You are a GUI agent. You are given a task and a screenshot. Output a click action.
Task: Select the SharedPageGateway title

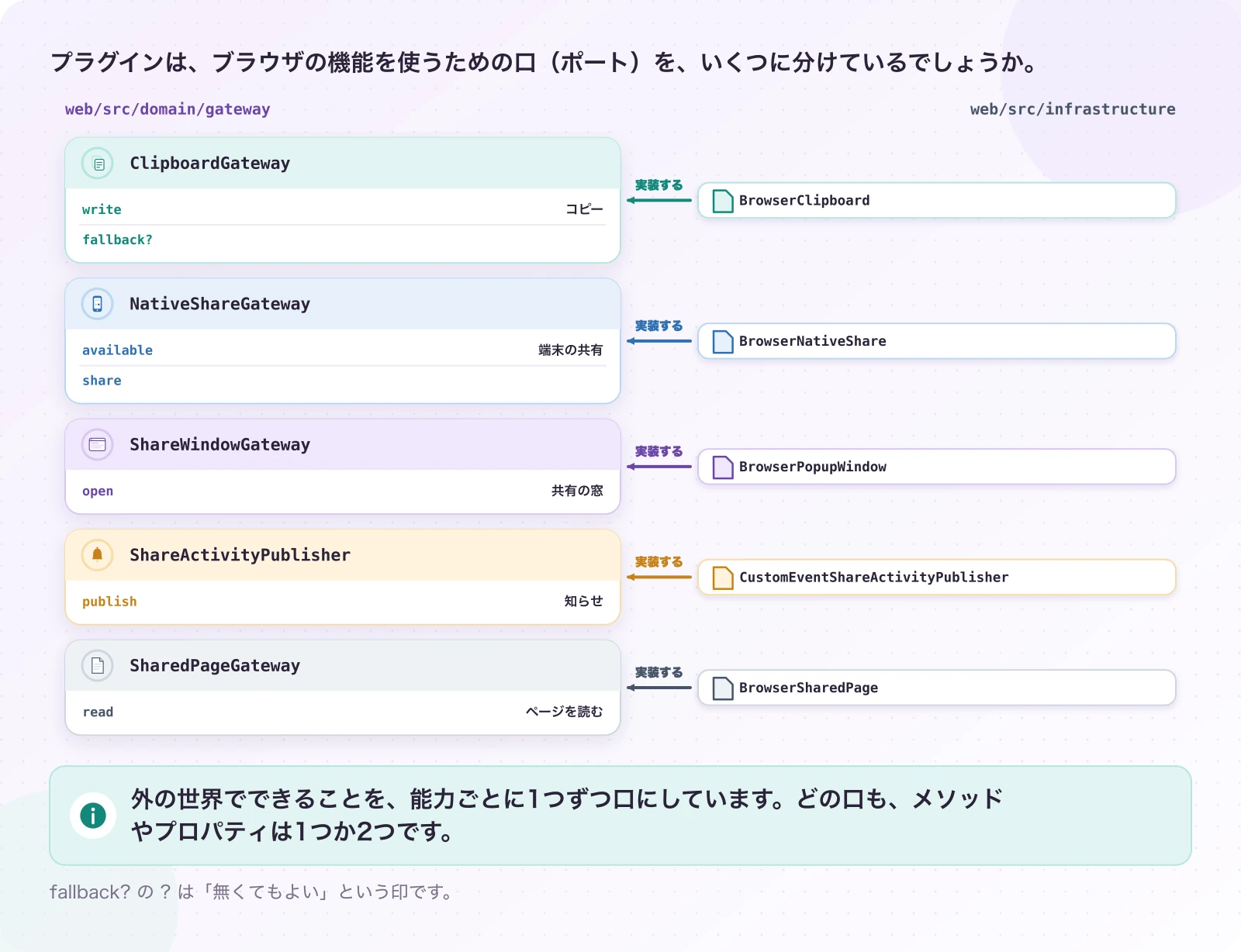215,665
